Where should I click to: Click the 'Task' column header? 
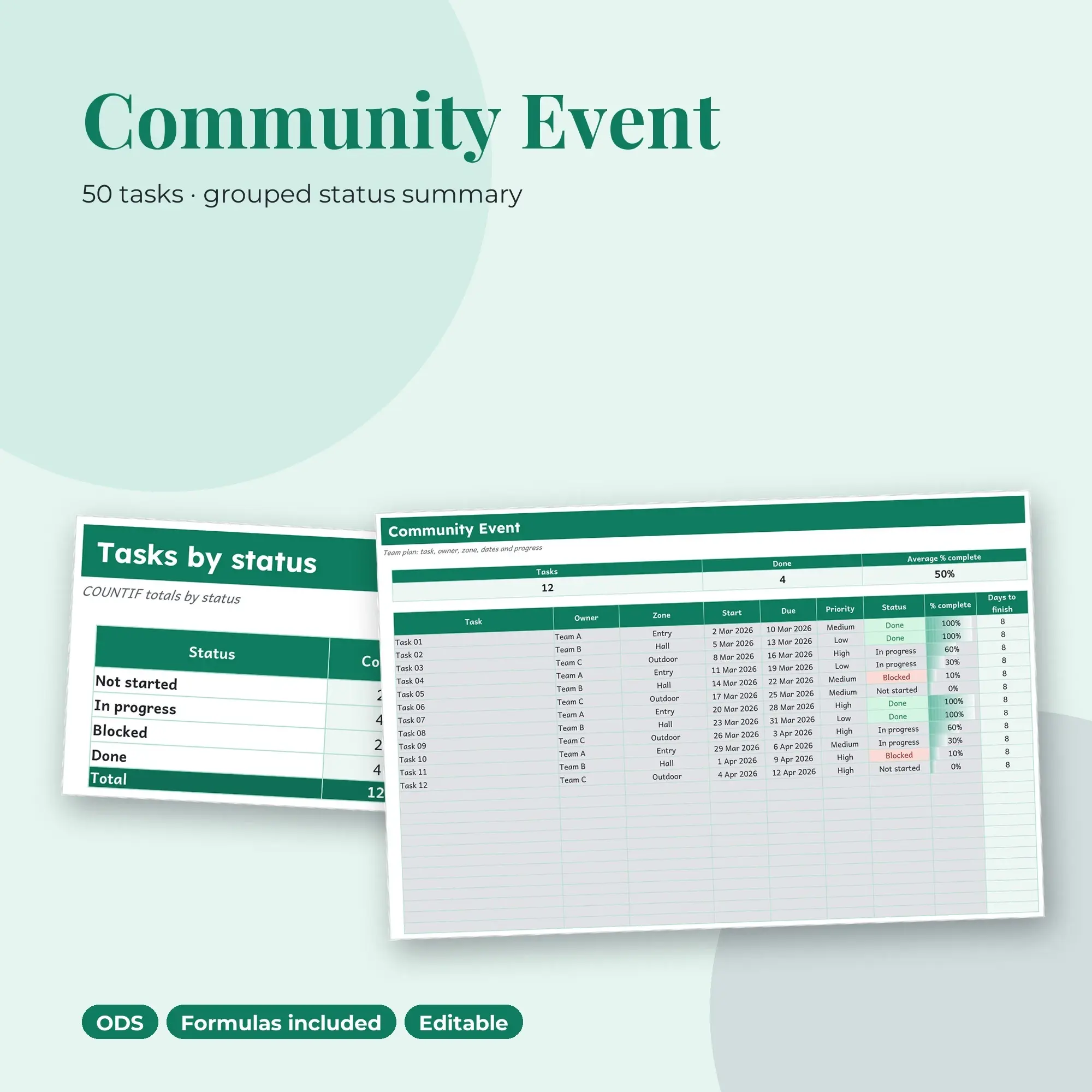coord(473,622)
